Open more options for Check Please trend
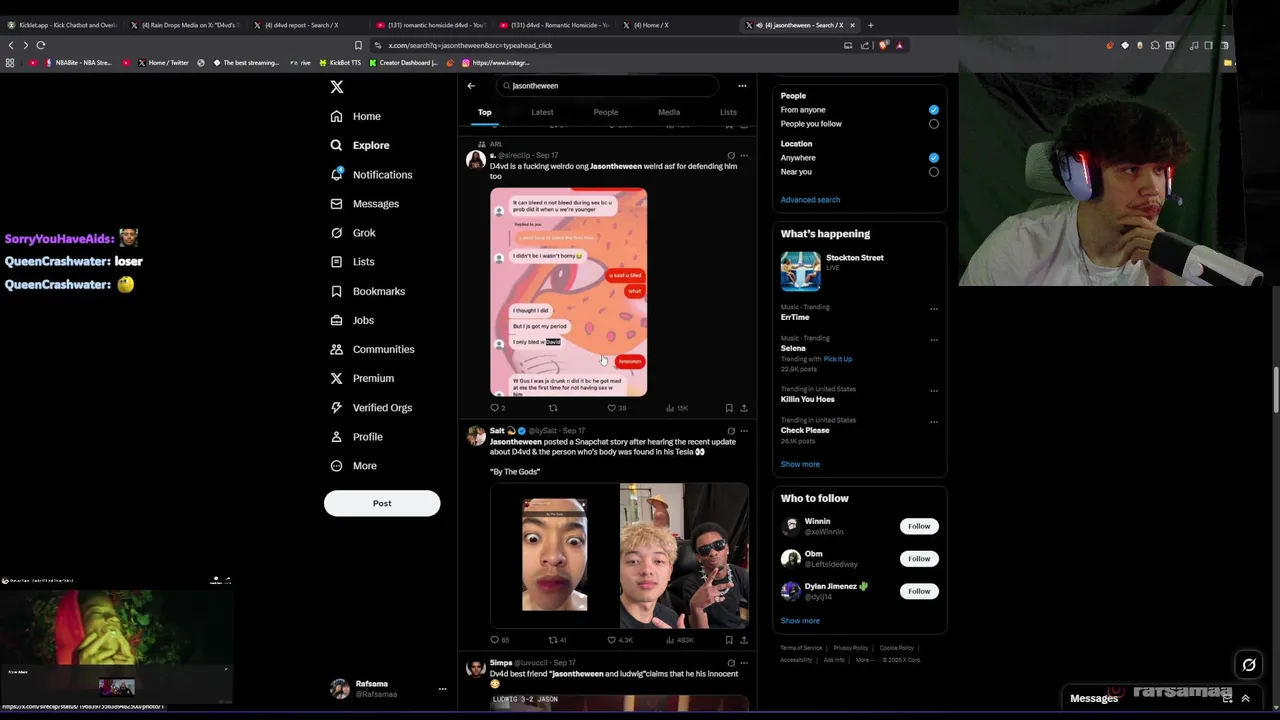The height and width of the screenshot is (720, 1280). 934,422
